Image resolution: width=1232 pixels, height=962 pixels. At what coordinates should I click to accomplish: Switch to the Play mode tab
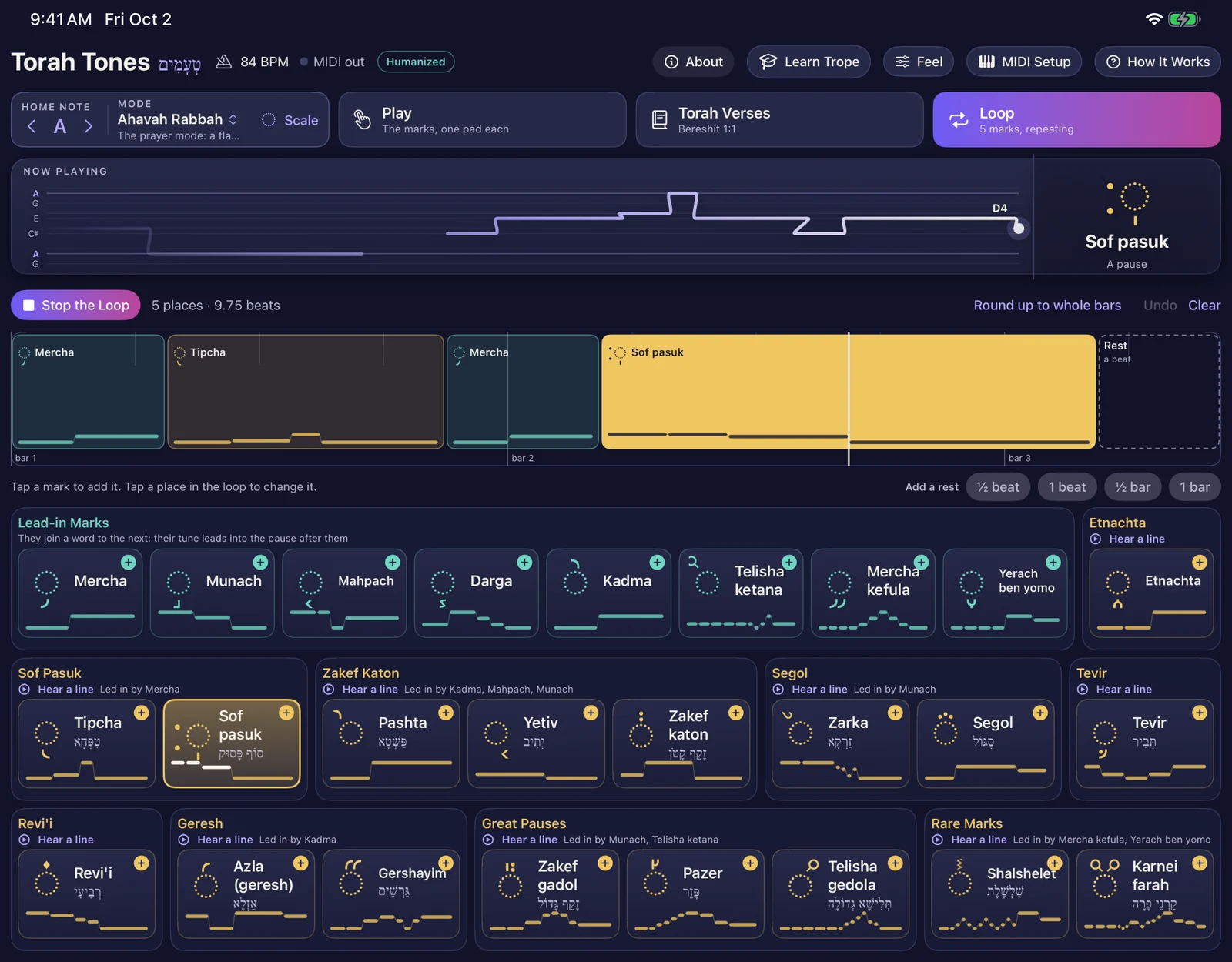point(482,120)
